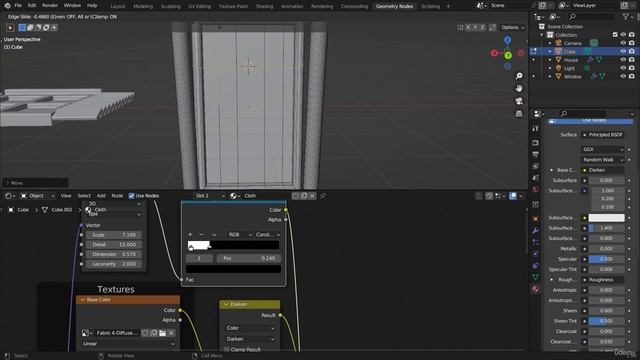Open the RGB color mode dropdown in ColorRamp
This screenshot has height=360, width=640.
pyautogui.click(x=240, y=235)
